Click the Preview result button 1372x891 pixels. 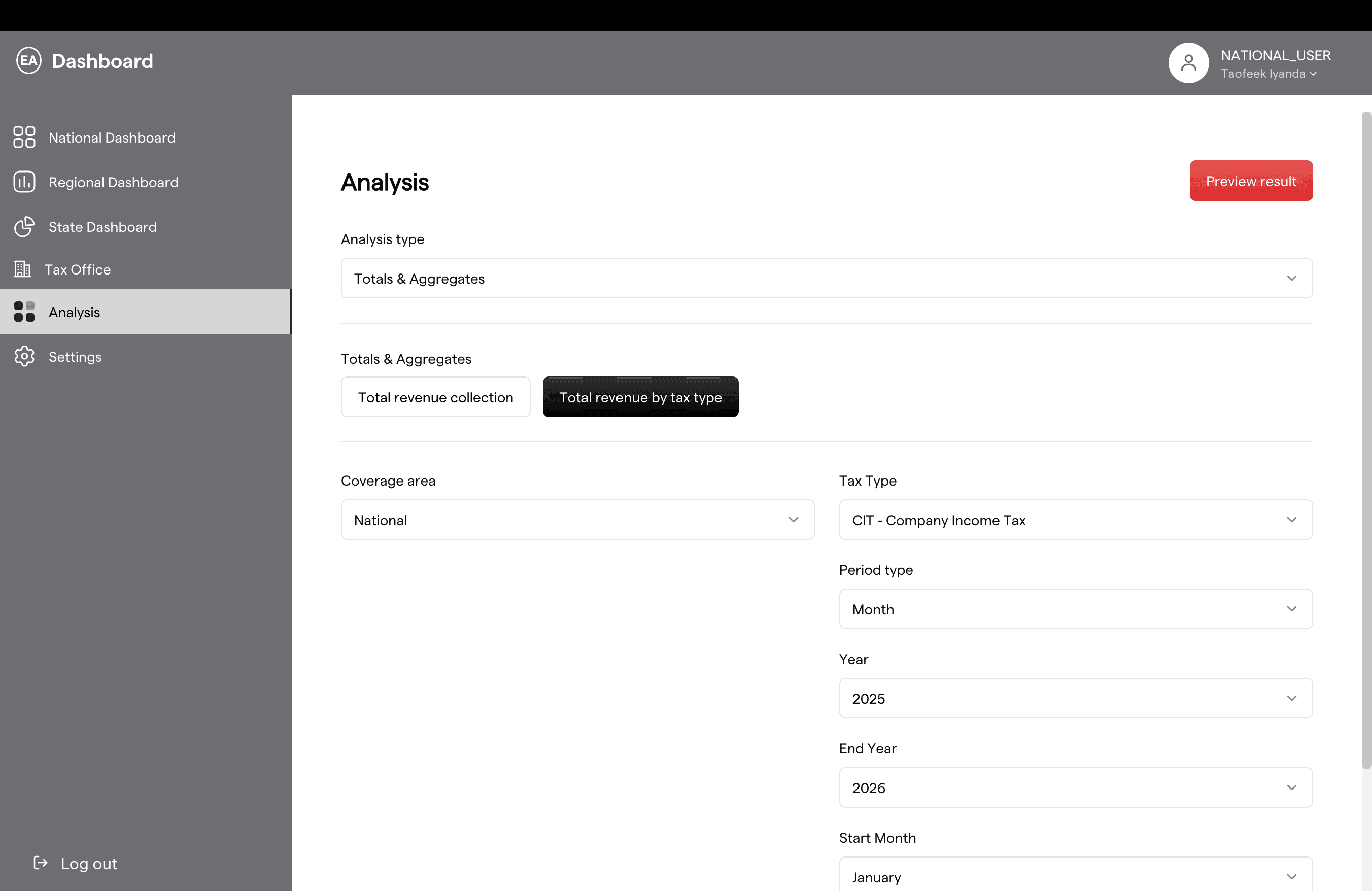(1250, 181)
